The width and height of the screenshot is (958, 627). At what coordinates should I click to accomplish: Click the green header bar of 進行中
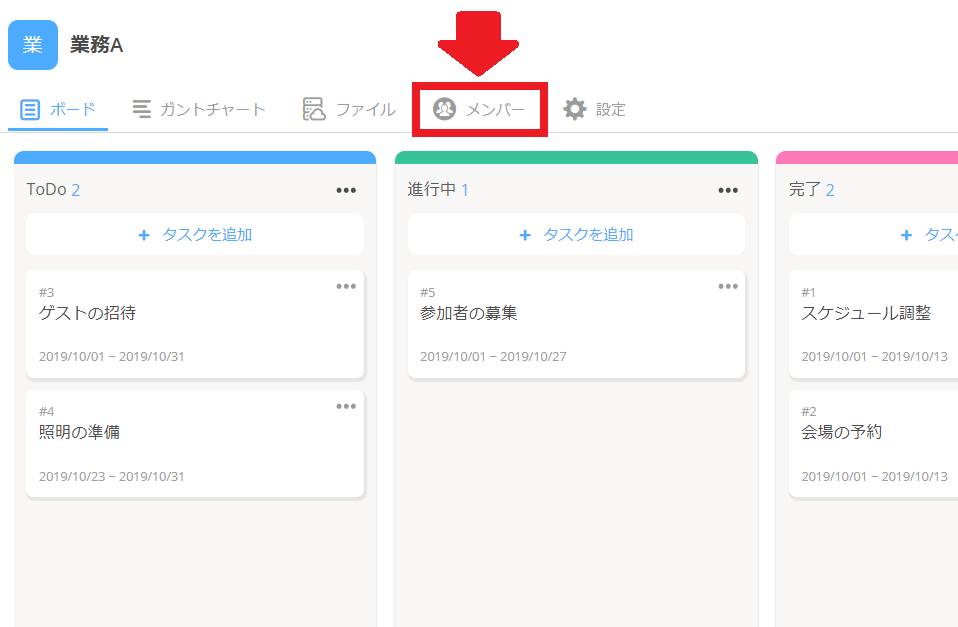[576, 155]
